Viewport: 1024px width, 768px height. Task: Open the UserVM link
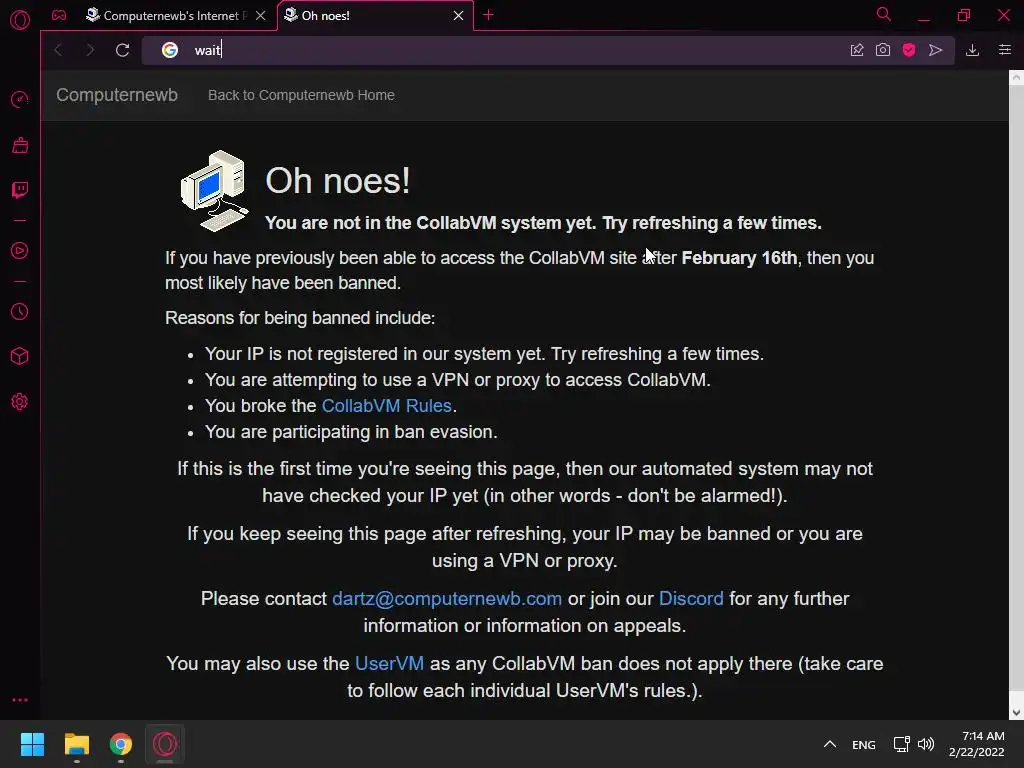(389, 664)
